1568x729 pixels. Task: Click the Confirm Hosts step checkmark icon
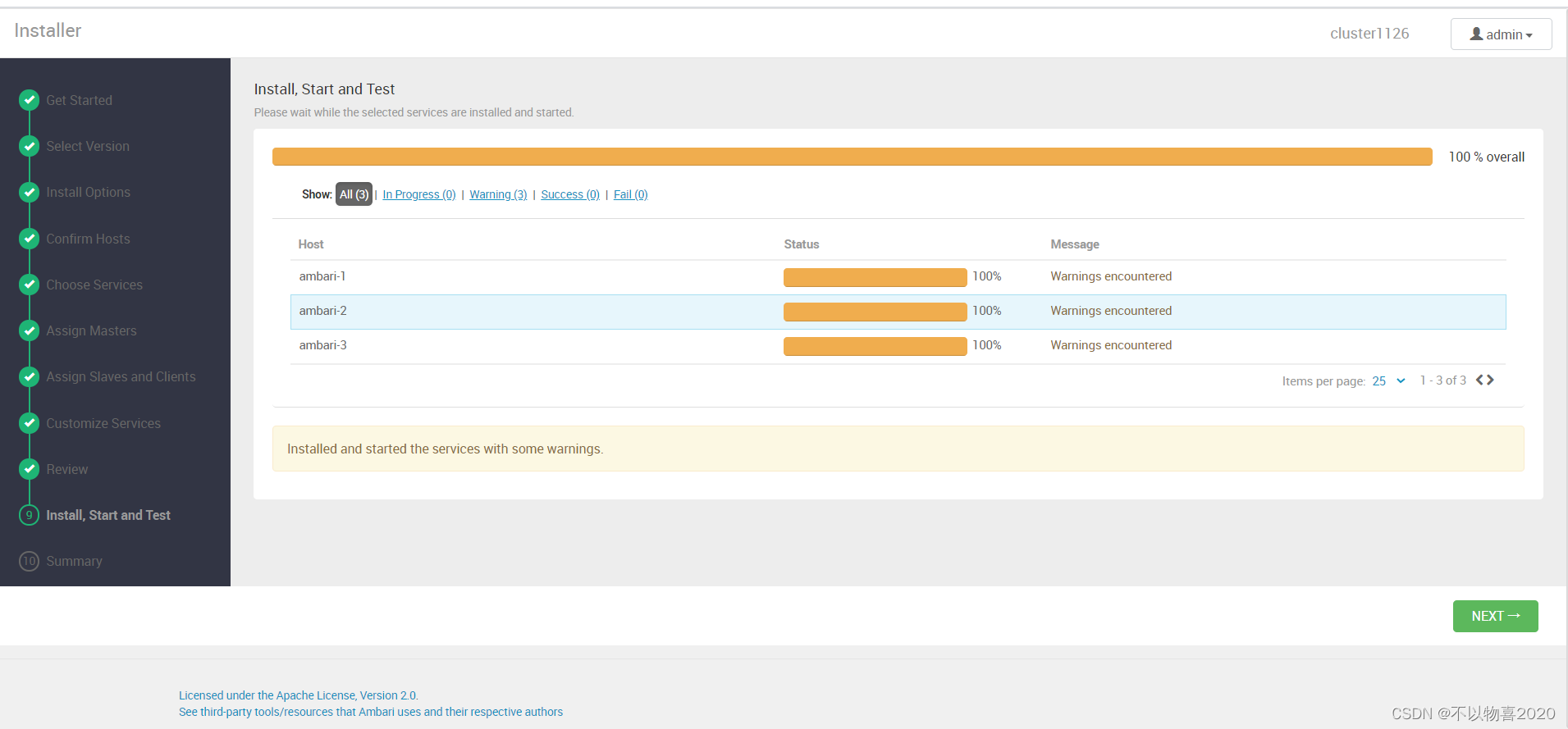click(30, 239)
